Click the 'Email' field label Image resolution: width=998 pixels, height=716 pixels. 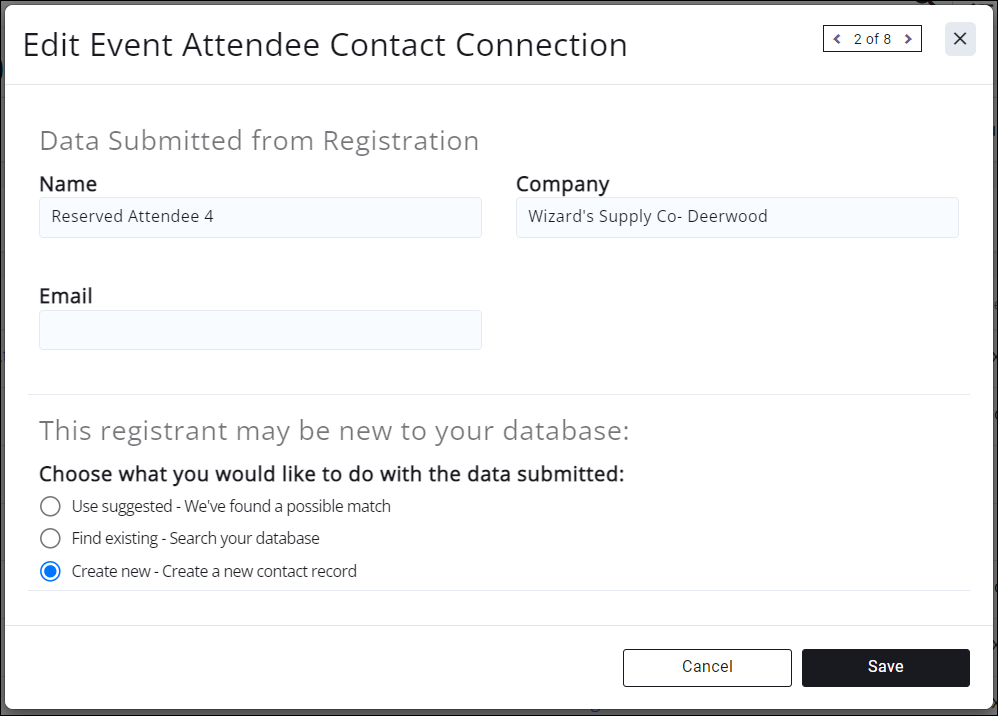pos(66,296)
